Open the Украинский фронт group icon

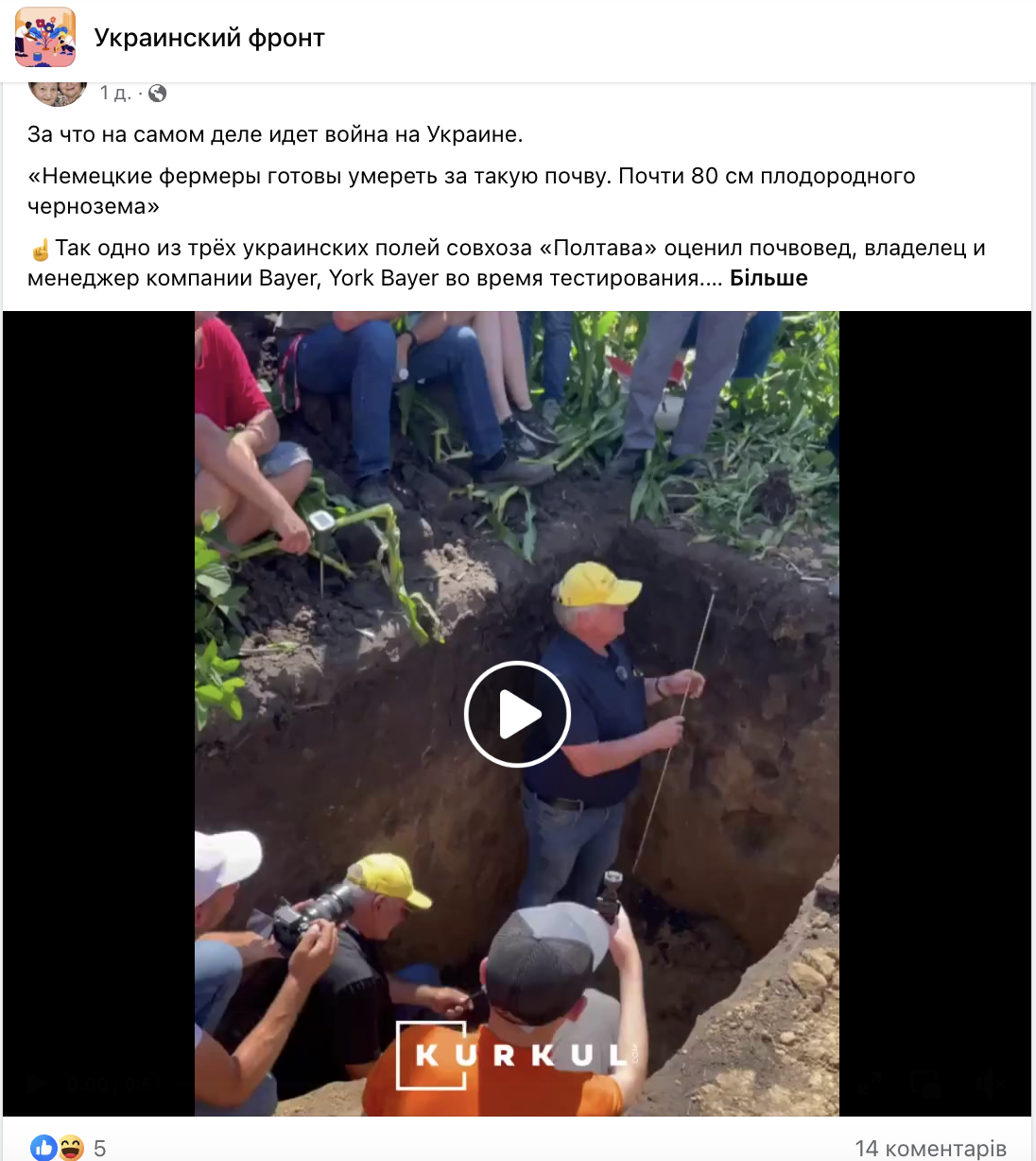coord(45,38)
